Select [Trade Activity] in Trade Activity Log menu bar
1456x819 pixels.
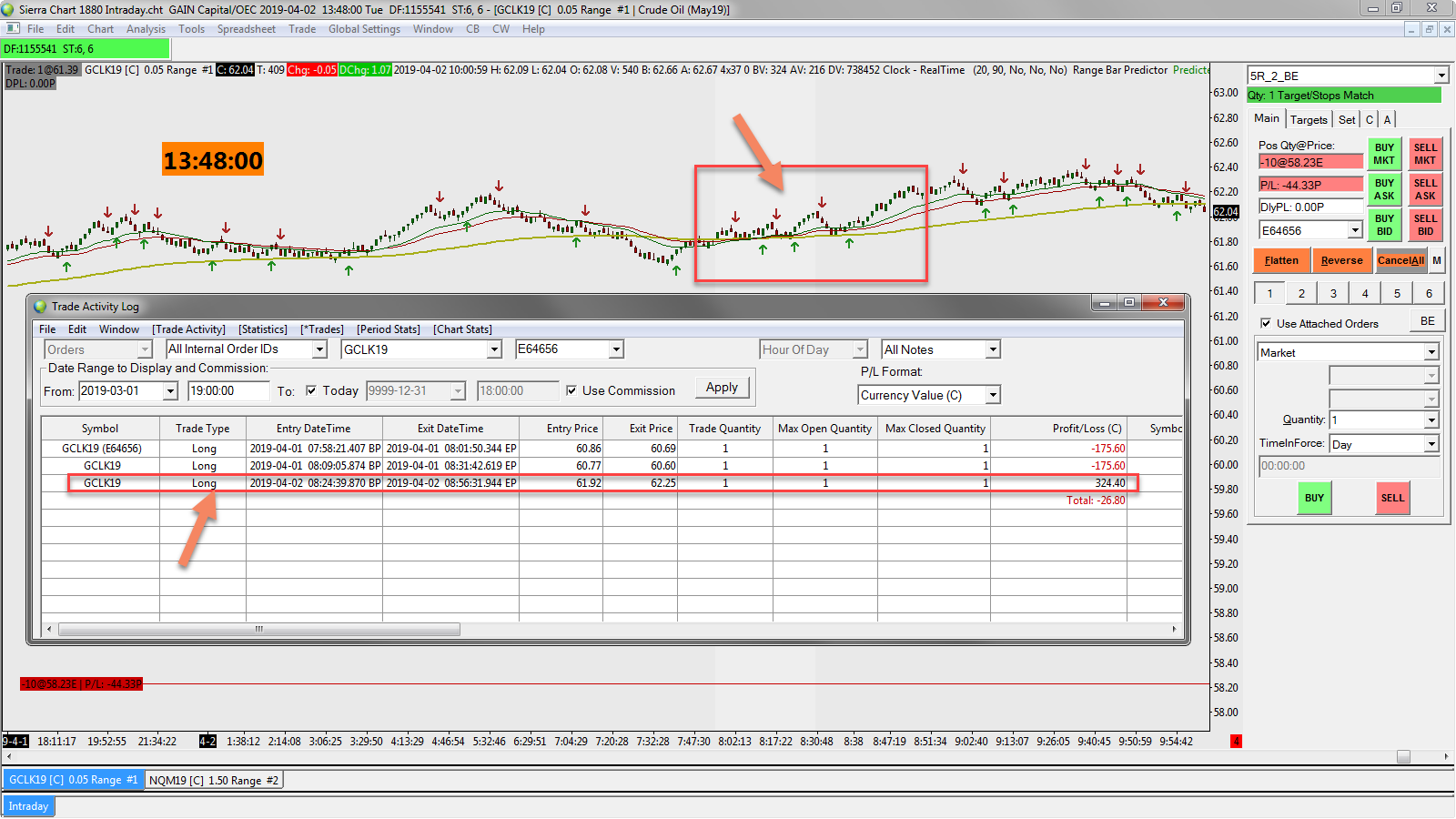[x=188, y=329]
